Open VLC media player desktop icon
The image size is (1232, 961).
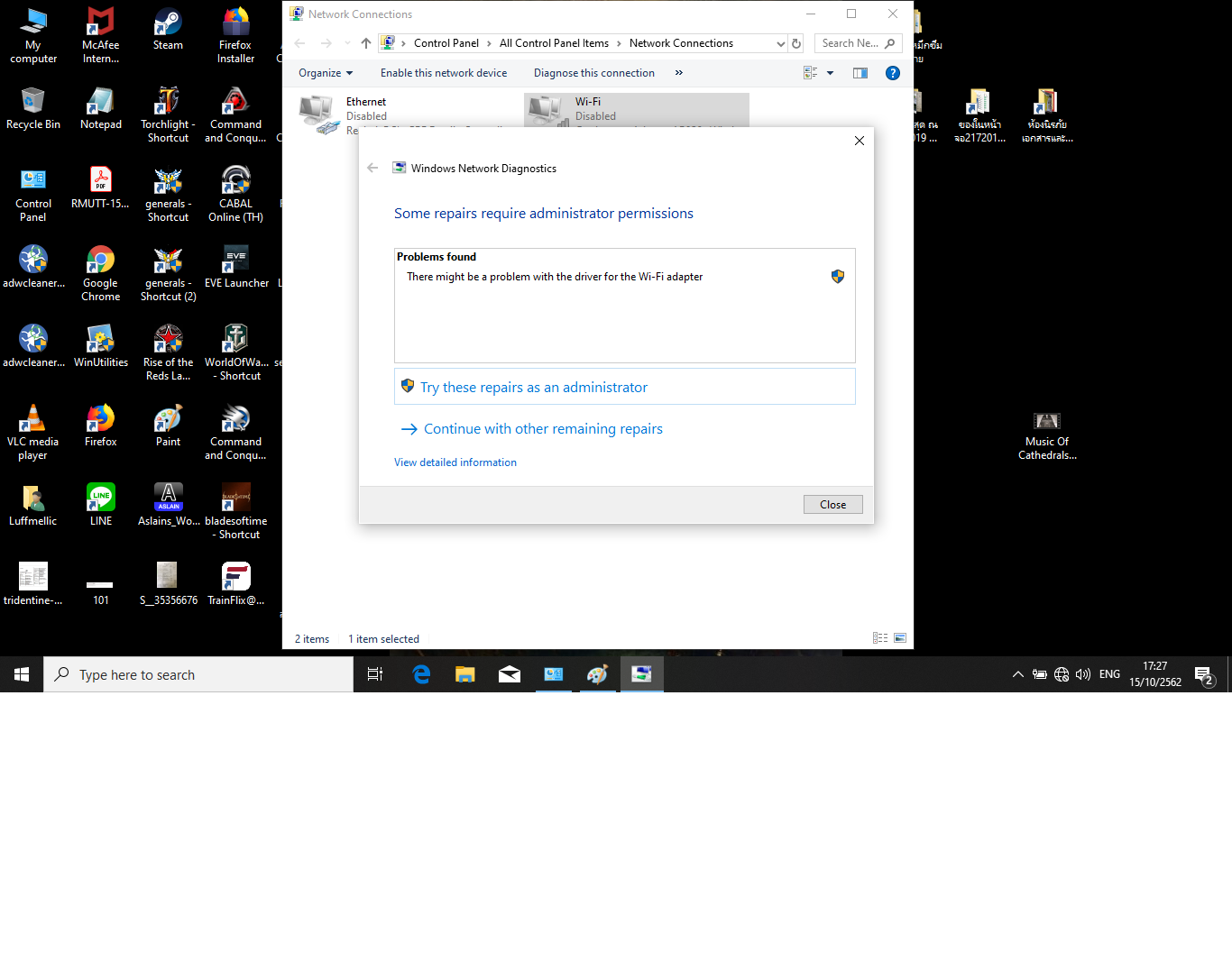click(x=33, y=433)
